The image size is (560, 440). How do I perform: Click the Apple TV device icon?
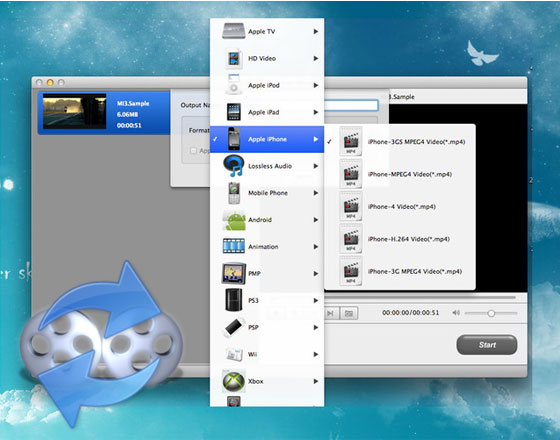point(234,31)
